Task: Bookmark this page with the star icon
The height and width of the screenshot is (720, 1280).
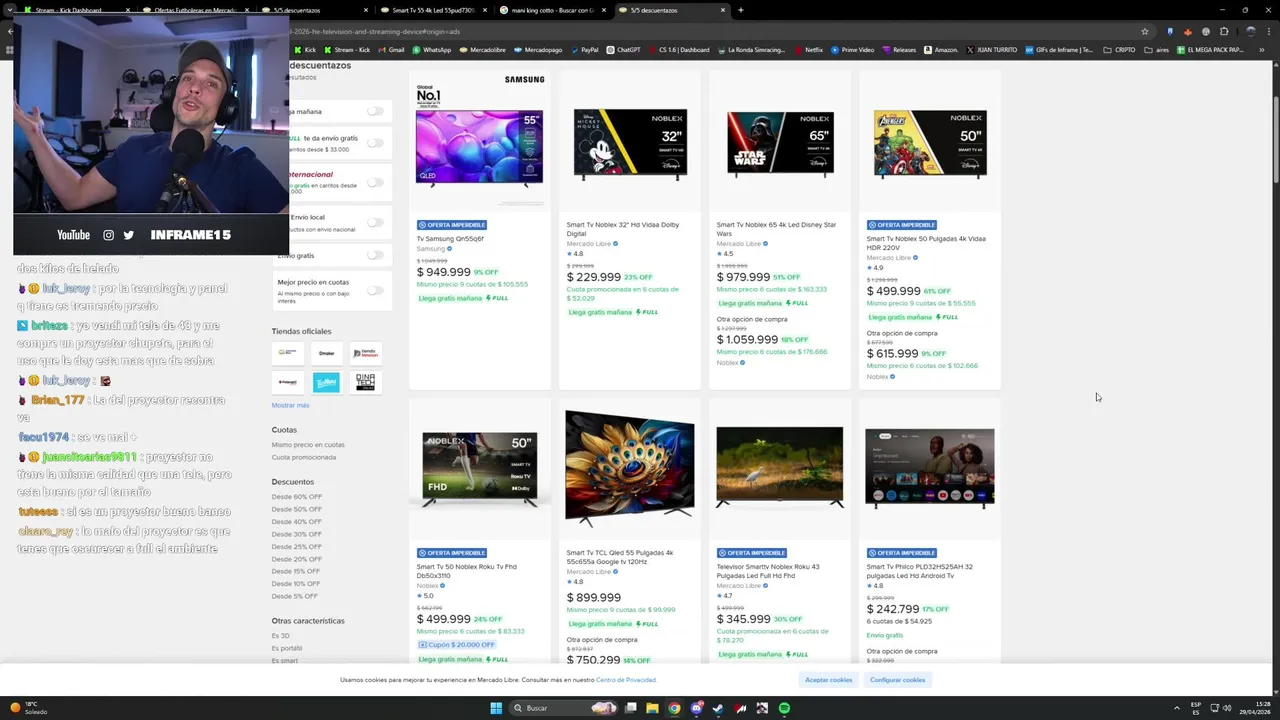Action: [x=1145, y=31]
